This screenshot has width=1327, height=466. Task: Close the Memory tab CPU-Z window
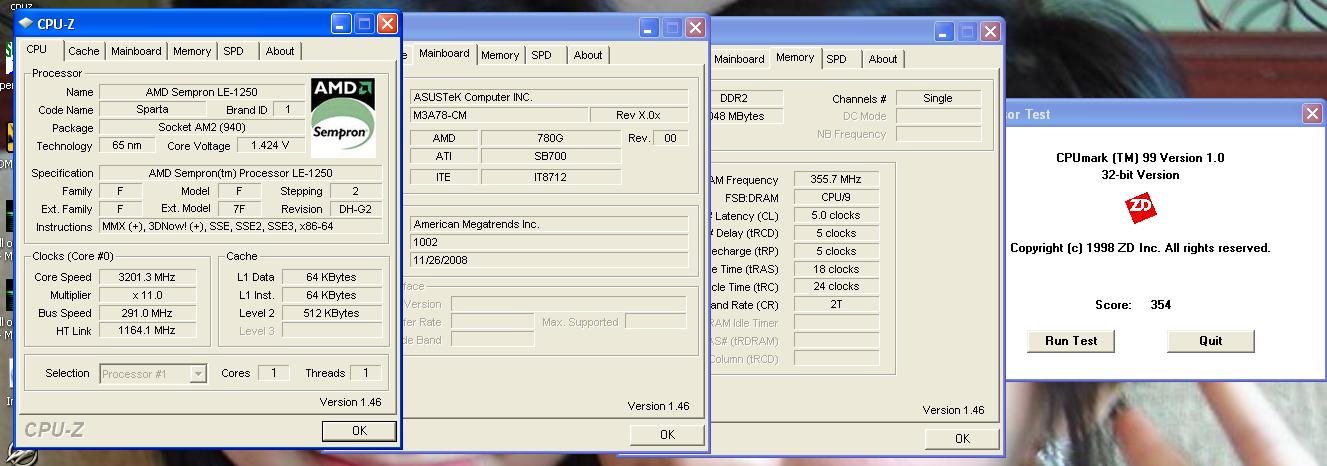click(990, 31)
